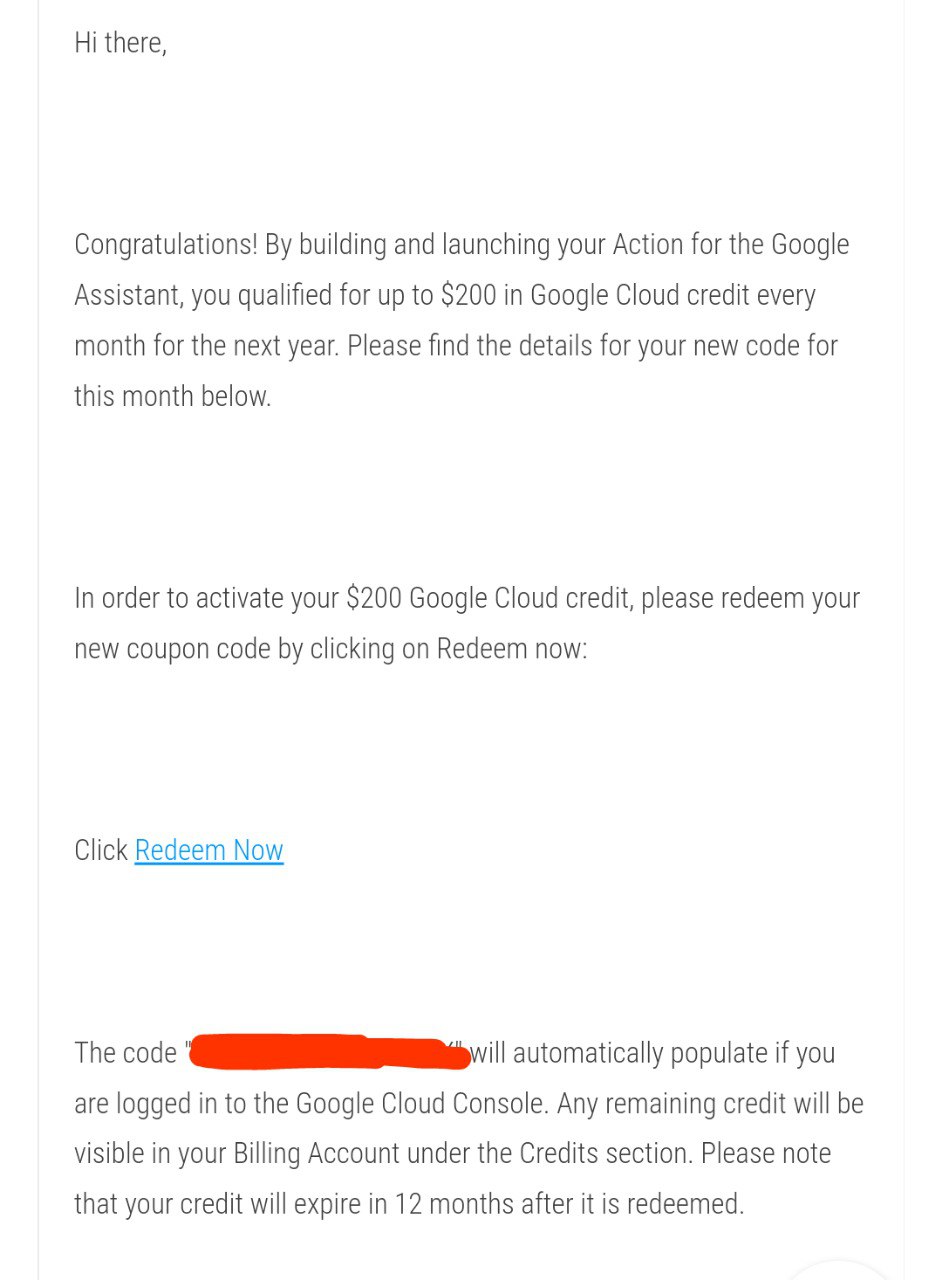Open the Redeem Now link
The image size is (942, 1280).
coord(209,850)
